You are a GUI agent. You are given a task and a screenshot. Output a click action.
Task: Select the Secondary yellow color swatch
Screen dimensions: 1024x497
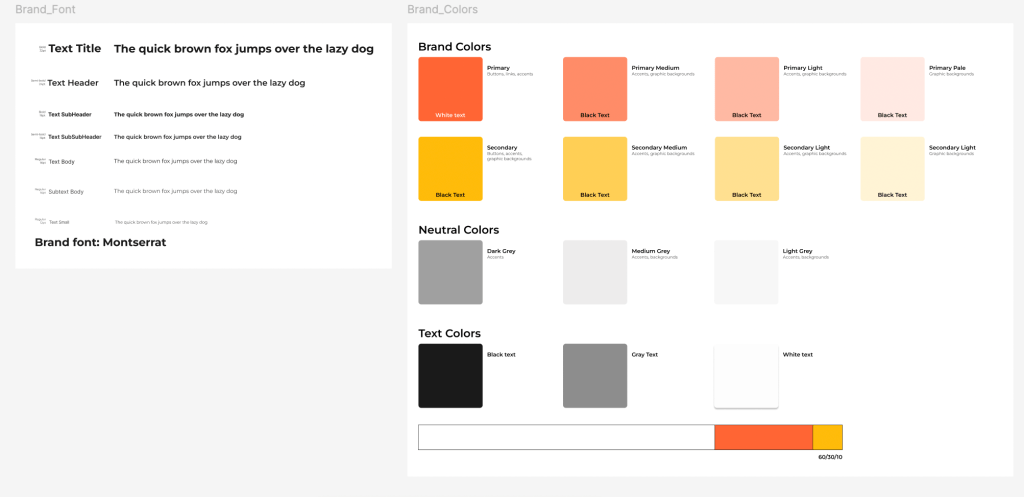coord(450,168)
